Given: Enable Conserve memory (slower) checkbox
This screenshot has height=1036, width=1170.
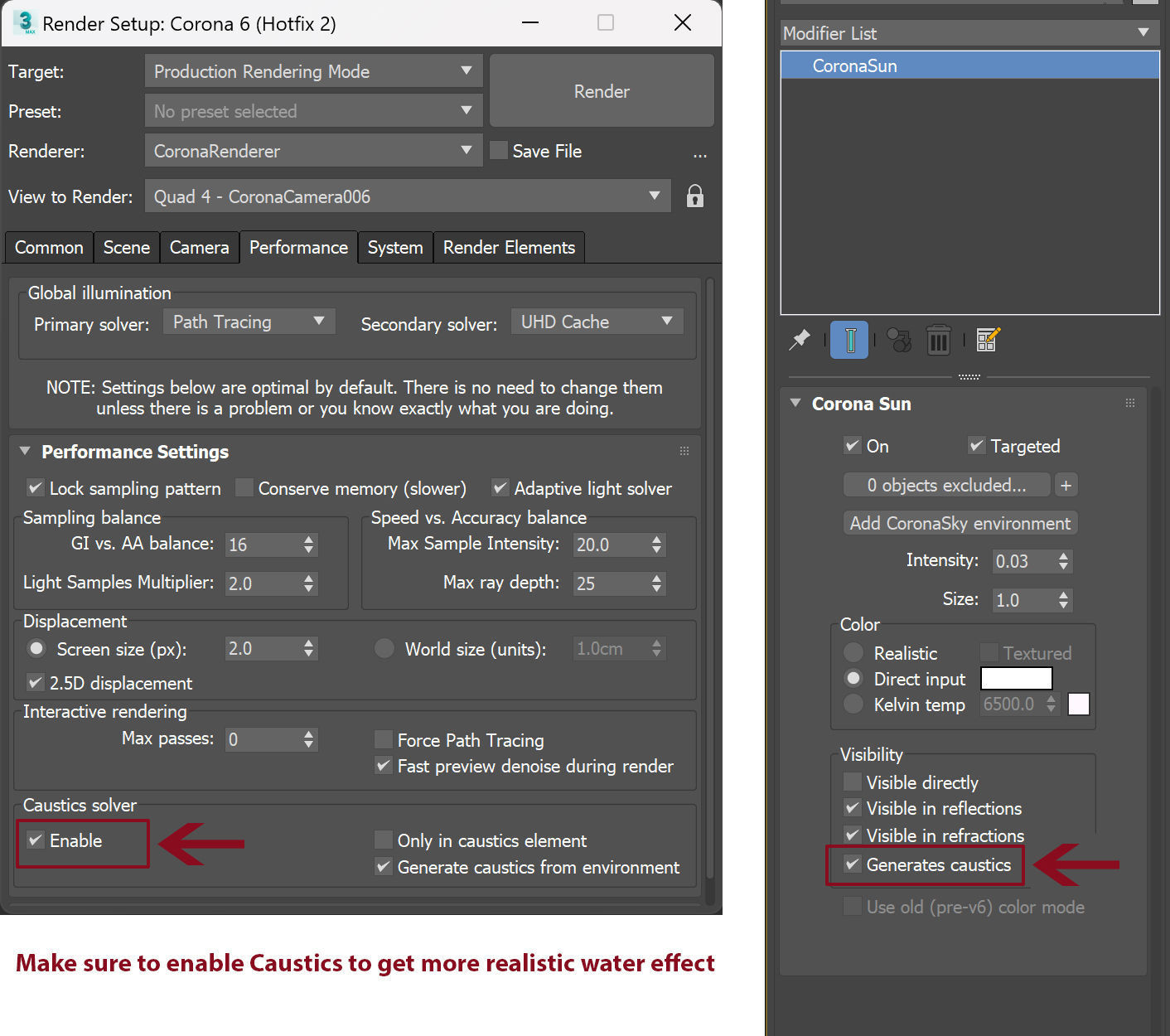Looking at the screenshot, I should (x=244, y=487).
